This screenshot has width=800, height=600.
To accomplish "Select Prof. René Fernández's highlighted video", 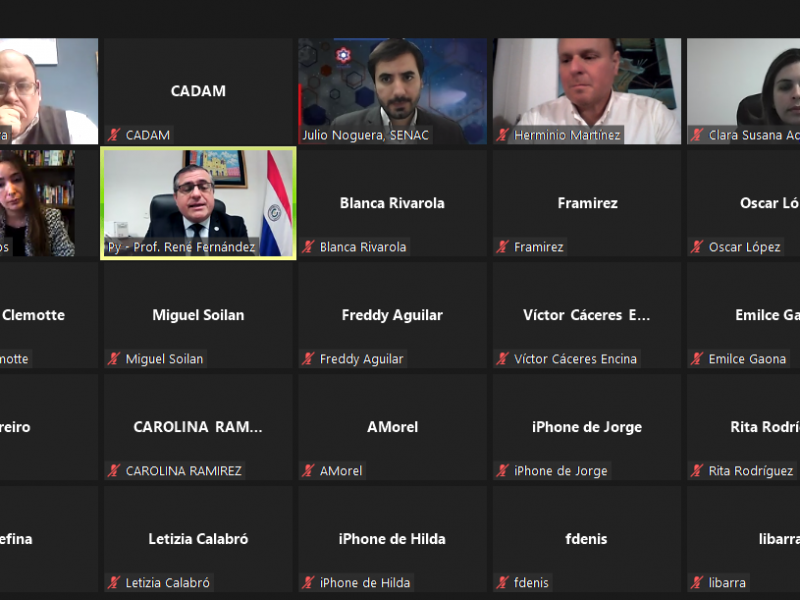I will coord(198,203).
